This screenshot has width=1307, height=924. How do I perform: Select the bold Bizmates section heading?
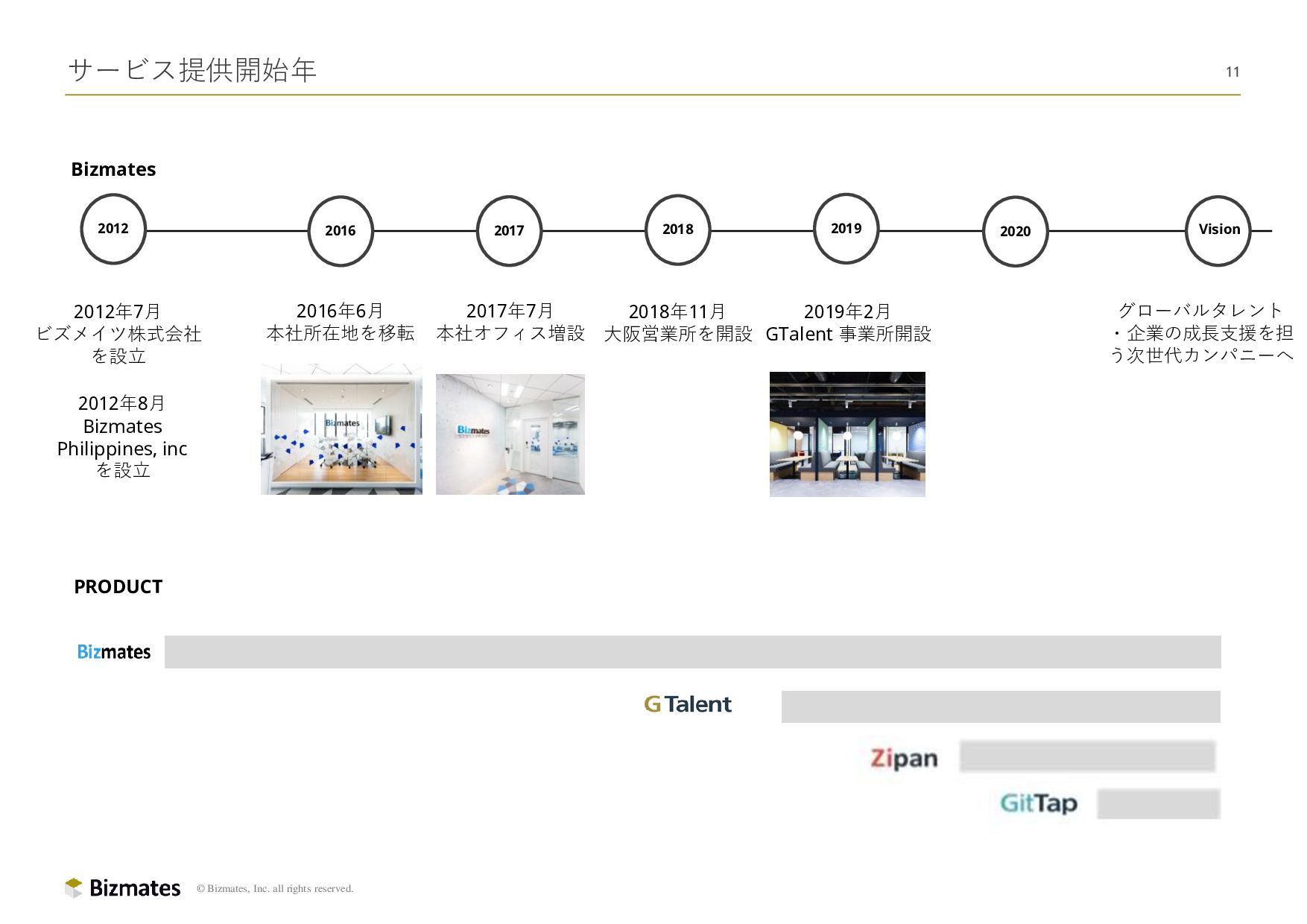pos(113,169)
